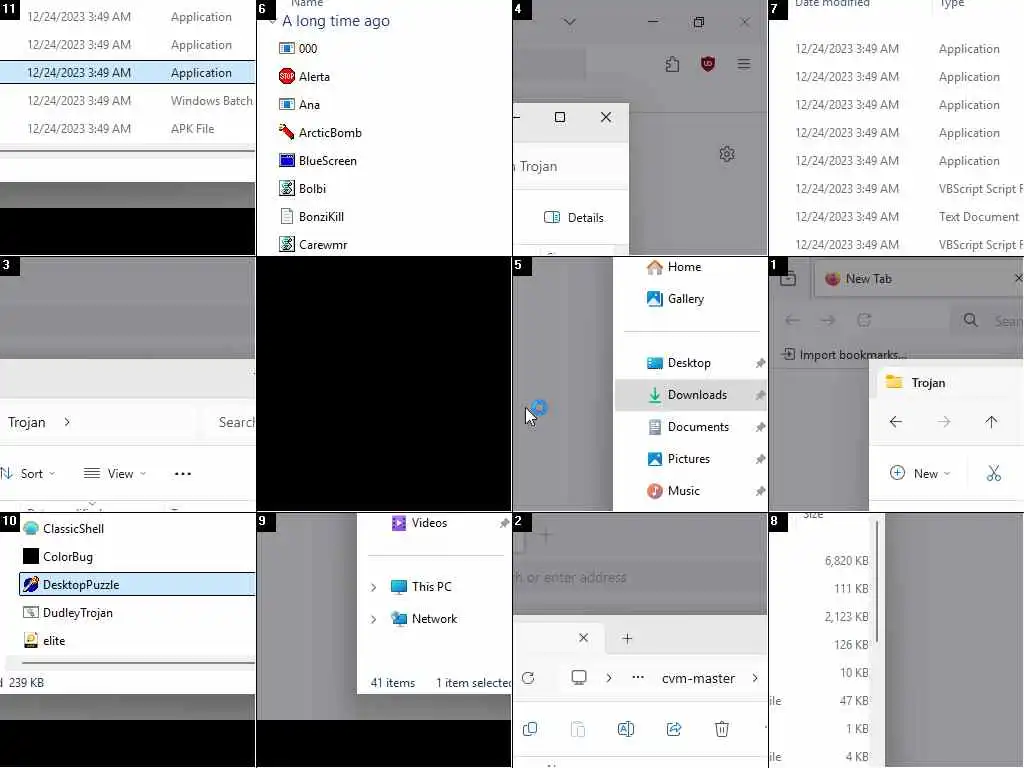
Task: Open Gallery in the navigation pane
Action: 675,299
